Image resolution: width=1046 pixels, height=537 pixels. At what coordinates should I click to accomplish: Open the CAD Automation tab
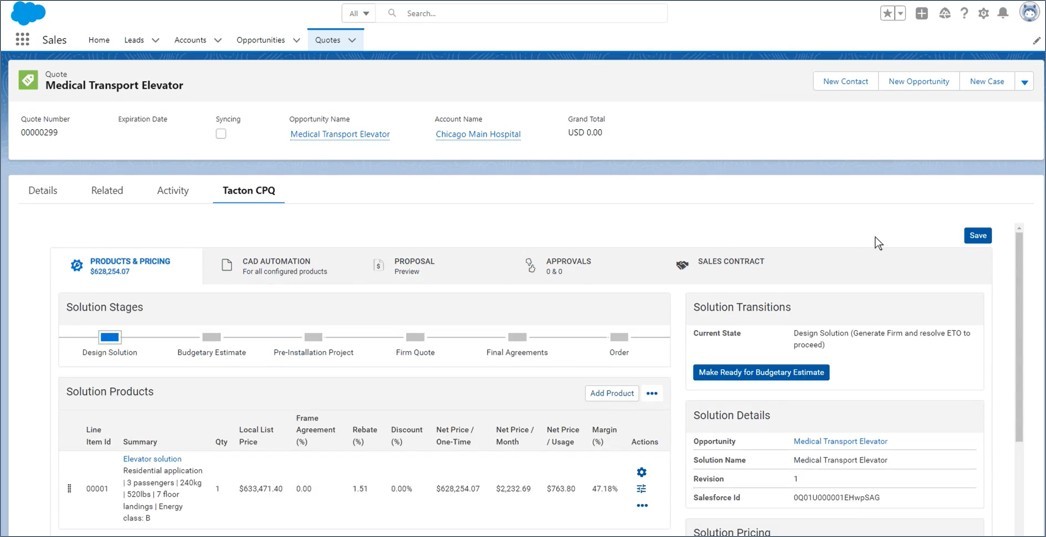click(276, 265)
